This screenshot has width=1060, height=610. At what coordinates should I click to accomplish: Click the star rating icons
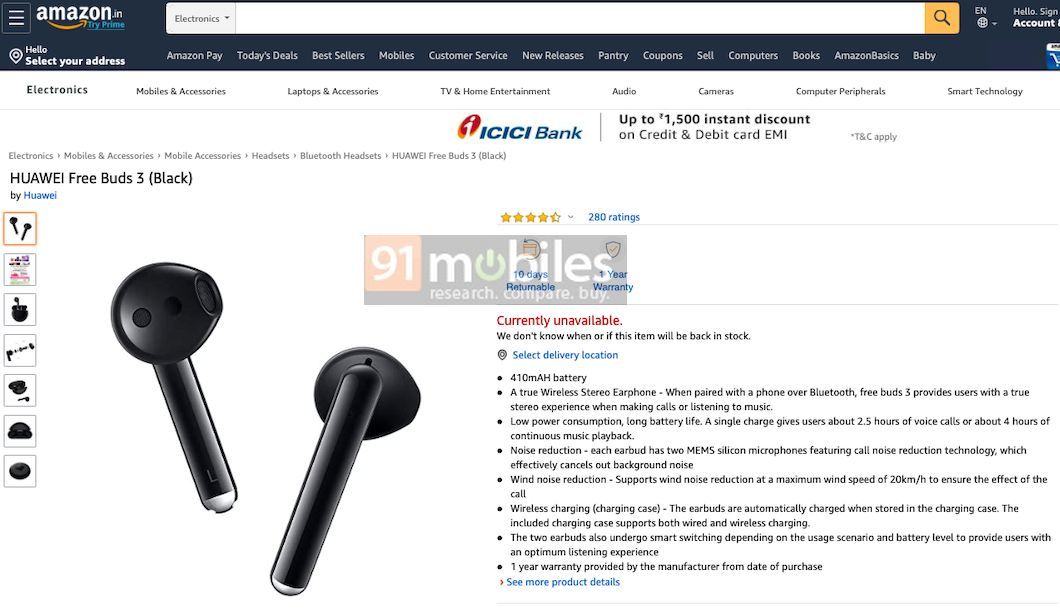click(x=530, y=217)
